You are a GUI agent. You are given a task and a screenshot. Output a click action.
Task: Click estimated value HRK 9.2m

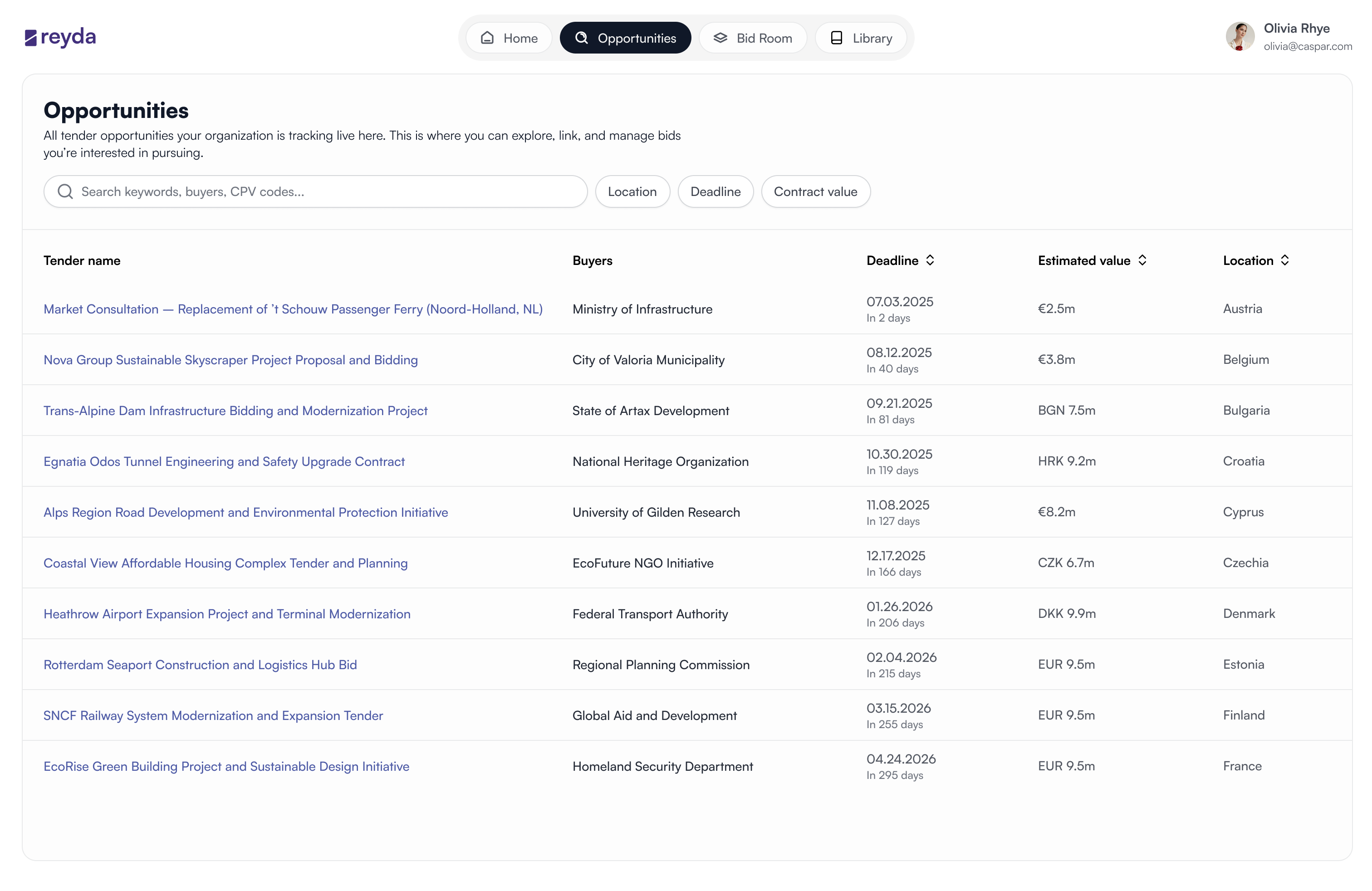coord(1067,461)
